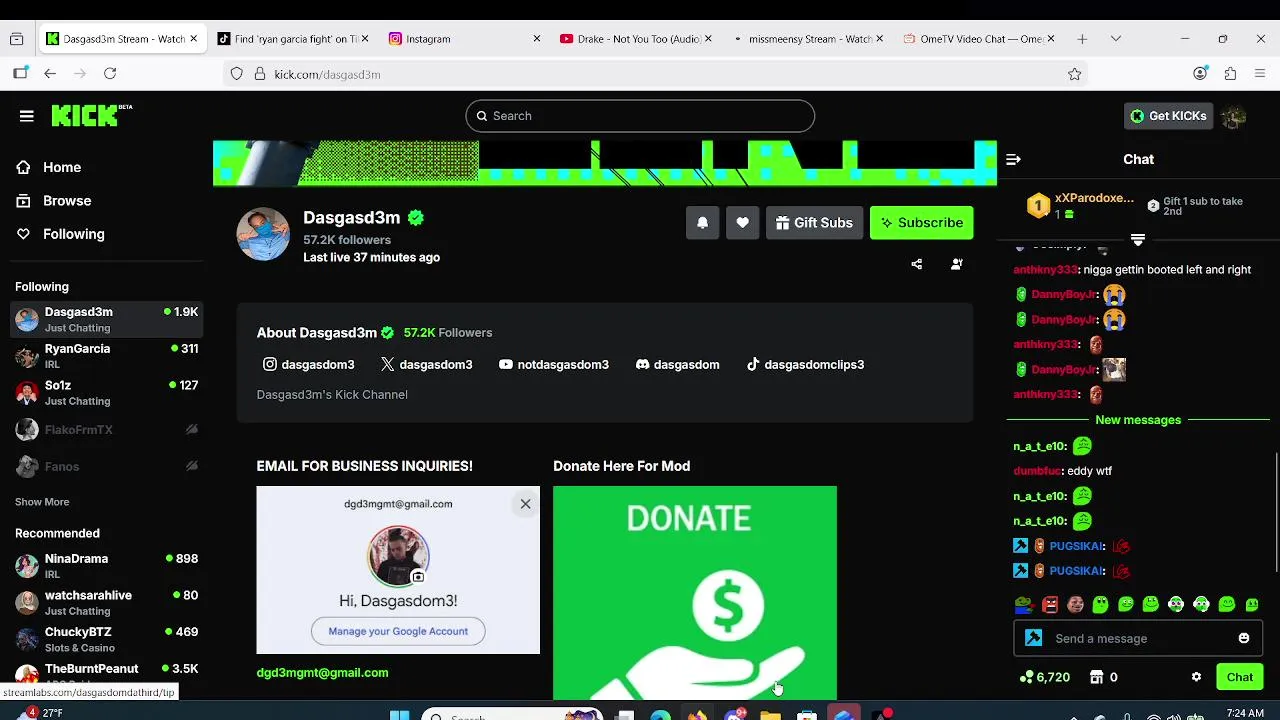This screenshot has width=1280, height=720.
Task: Open the offline Fanos channel
Action: tap(106, 467)
